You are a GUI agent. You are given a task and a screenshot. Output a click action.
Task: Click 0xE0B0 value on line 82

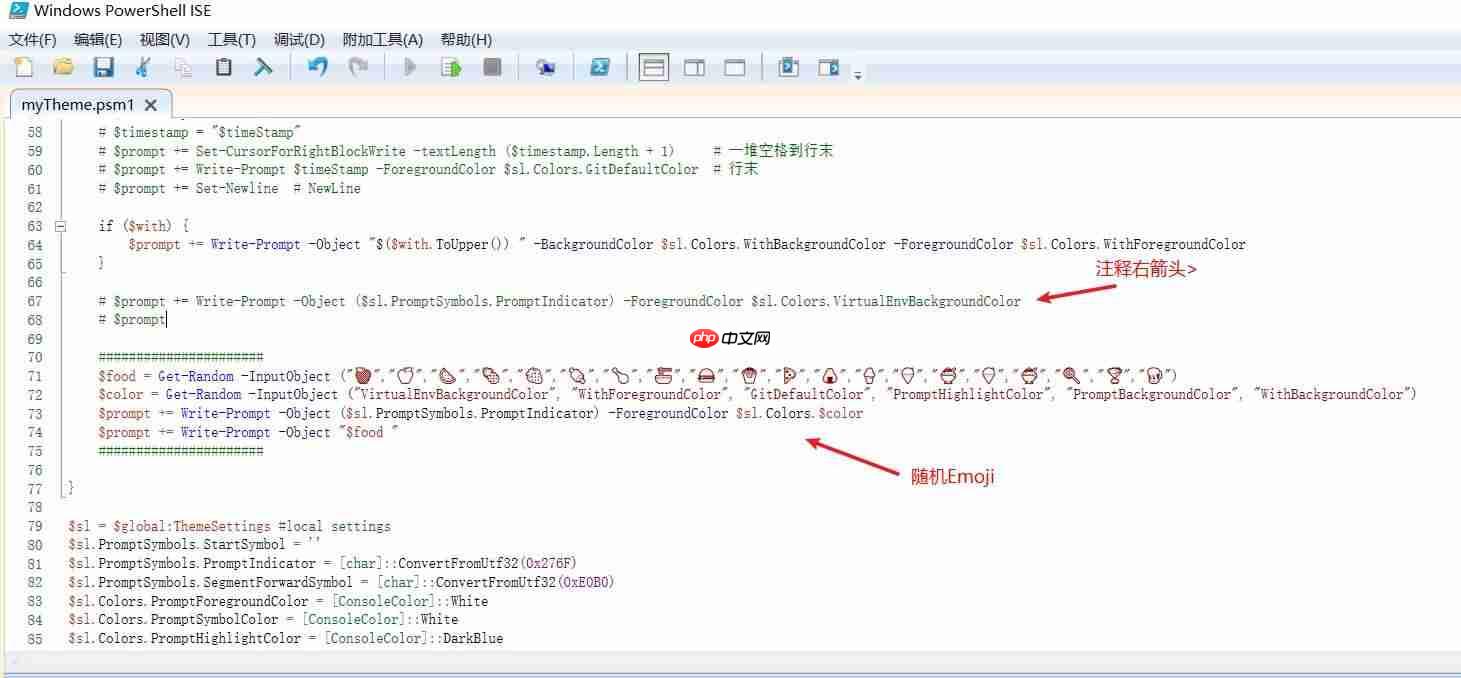tap(587, 582)
